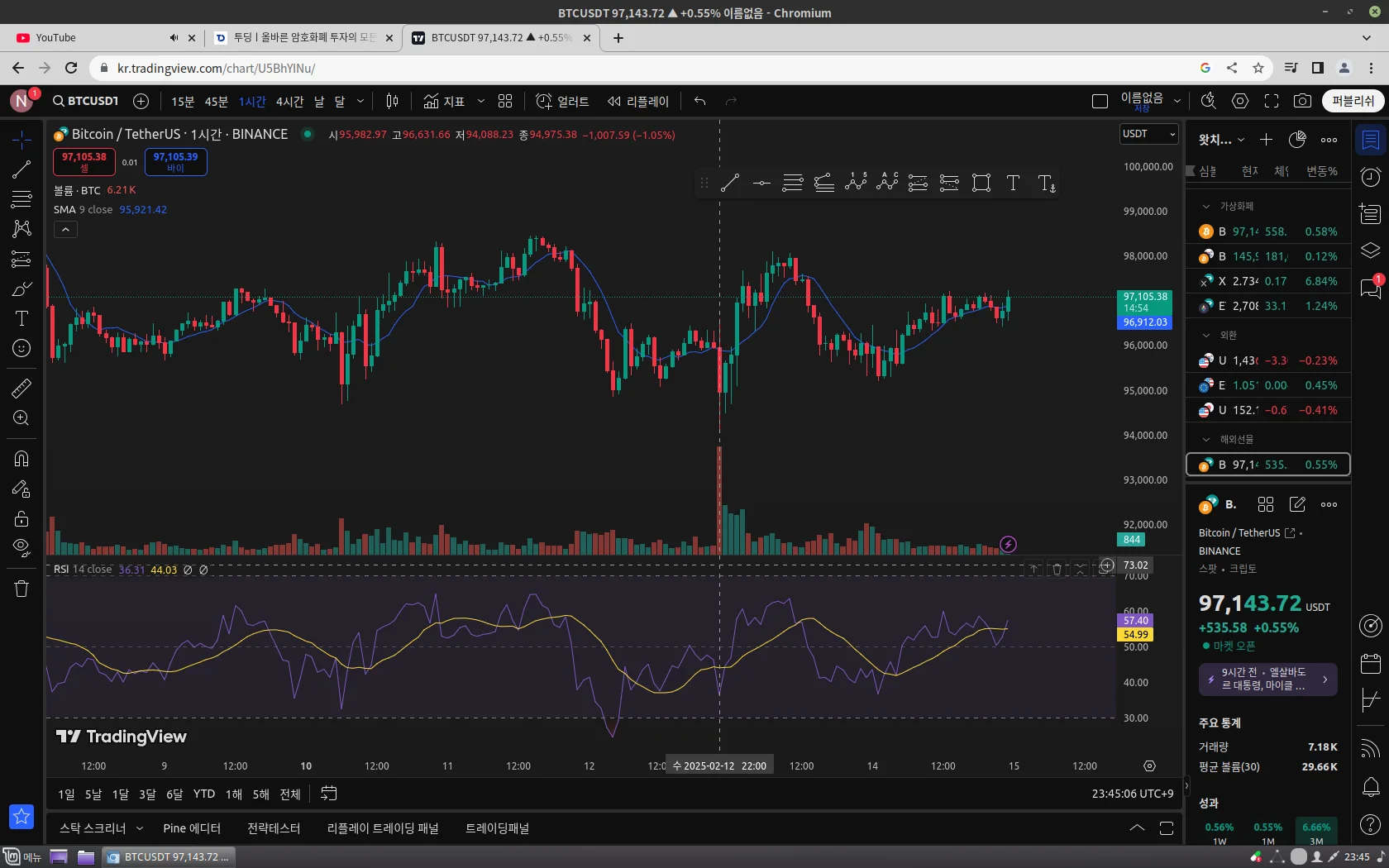Open the indicators dialog
This screenshot has width=1389, height=868.
click(x=444, y=101)
